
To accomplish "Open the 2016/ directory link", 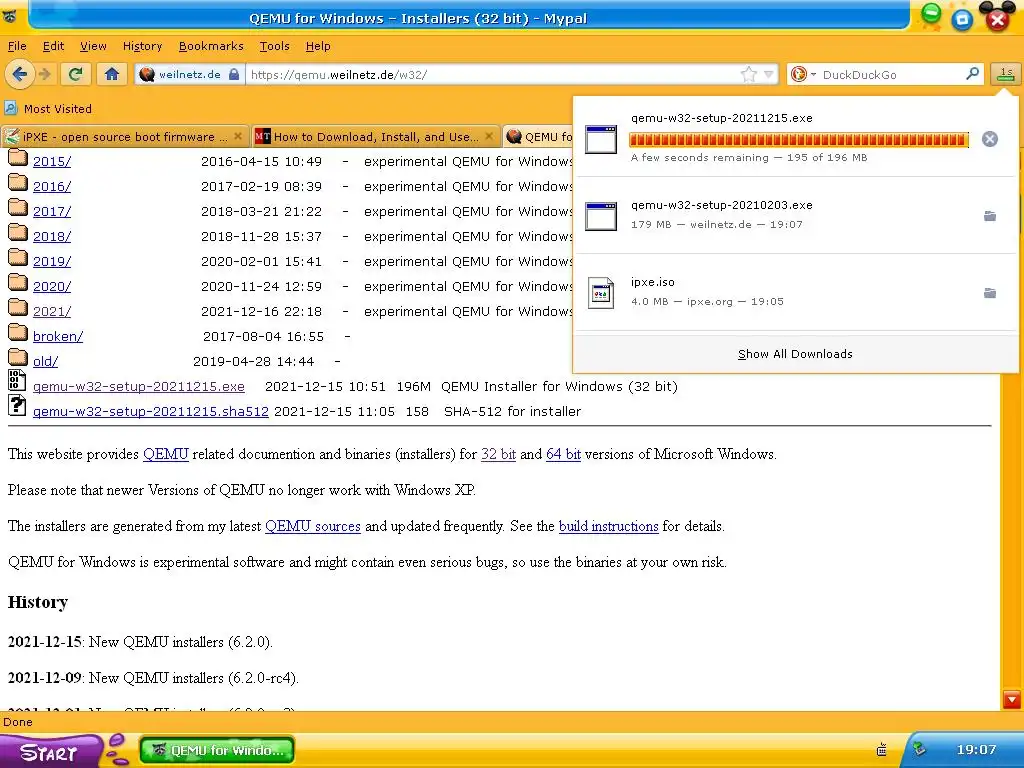I will point(52,186).
